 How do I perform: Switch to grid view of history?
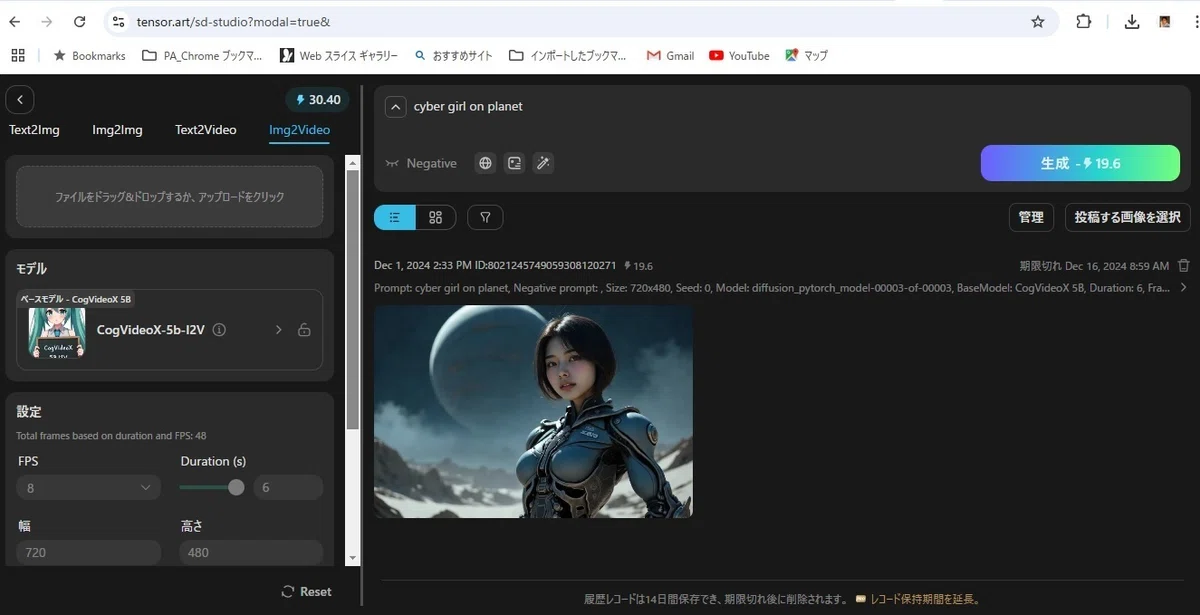click(x=436, y=217)
